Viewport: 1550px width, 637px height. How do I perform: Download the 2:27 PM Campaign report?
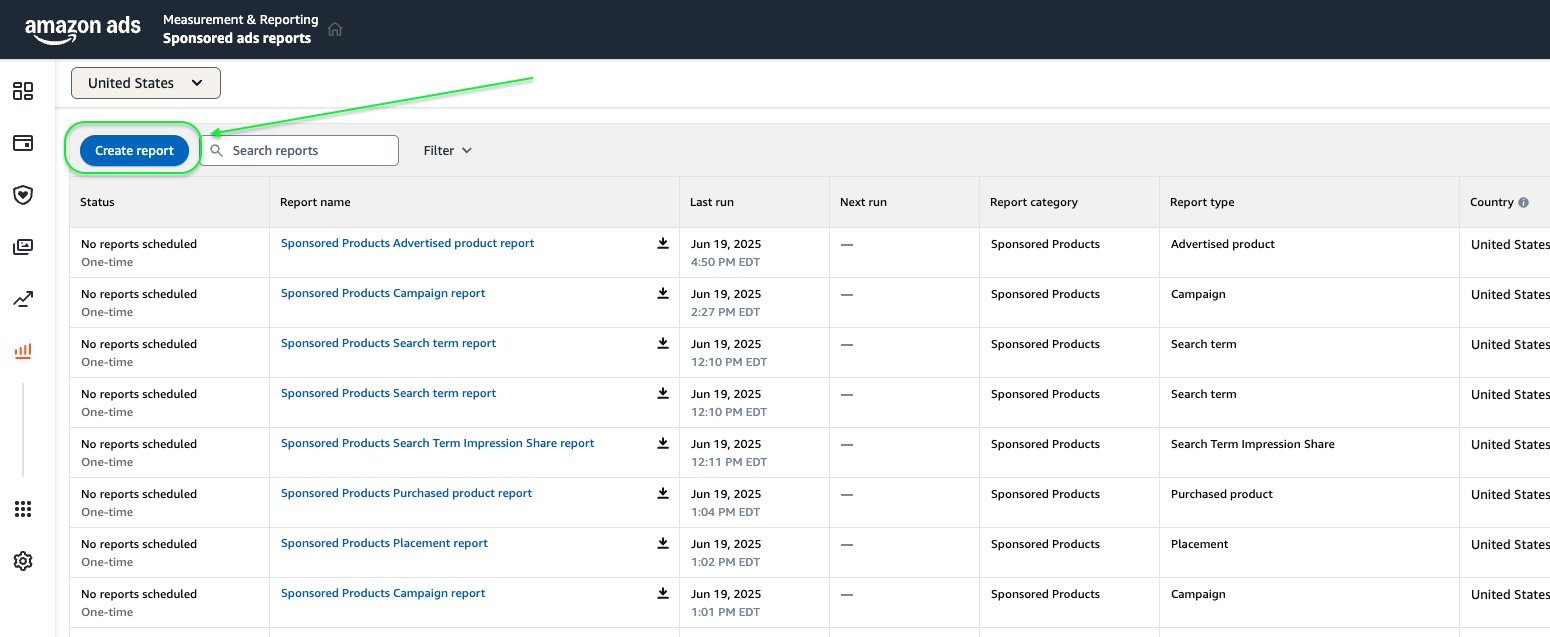tap(662, 293)
